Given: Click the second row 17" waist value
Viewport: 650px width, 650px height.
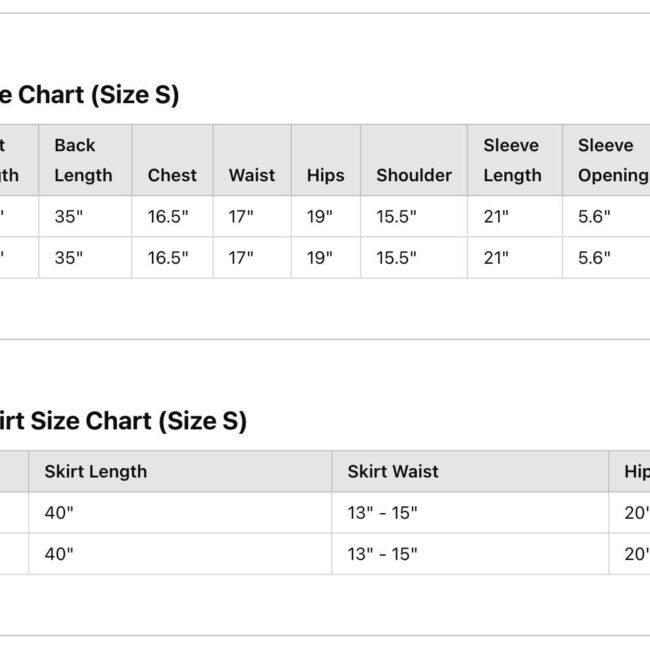Looking at the screenshot, I should click(241, 258).
